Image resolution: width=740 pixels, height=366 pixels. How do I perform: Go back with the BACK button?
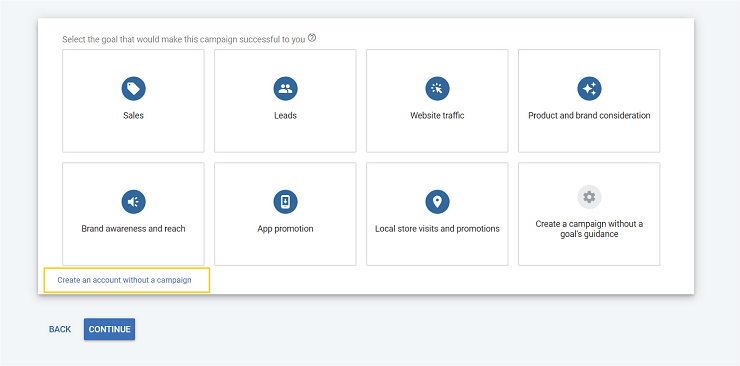tap(60, 329)
